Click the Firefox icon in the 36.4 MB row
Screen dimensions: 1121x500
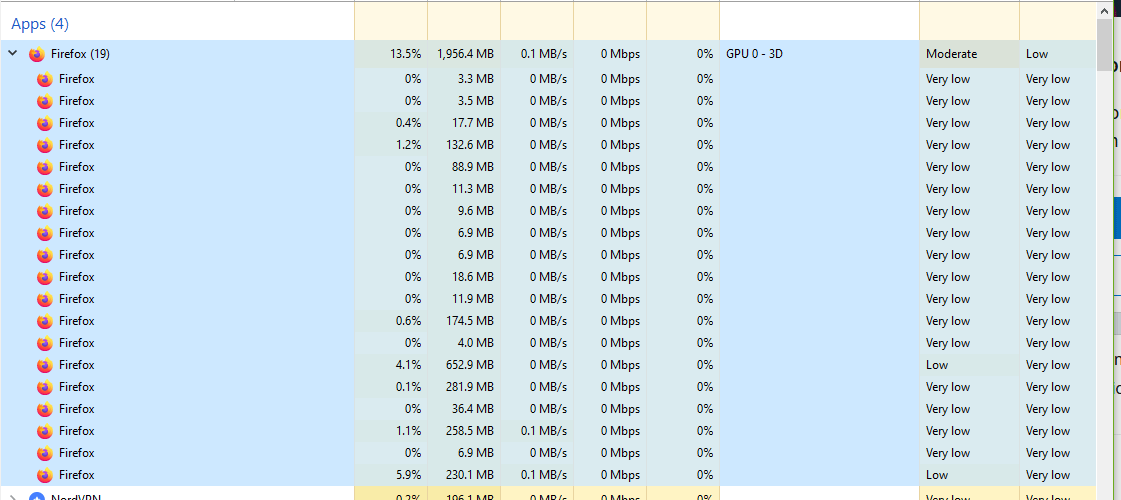[x=45, y=410]
